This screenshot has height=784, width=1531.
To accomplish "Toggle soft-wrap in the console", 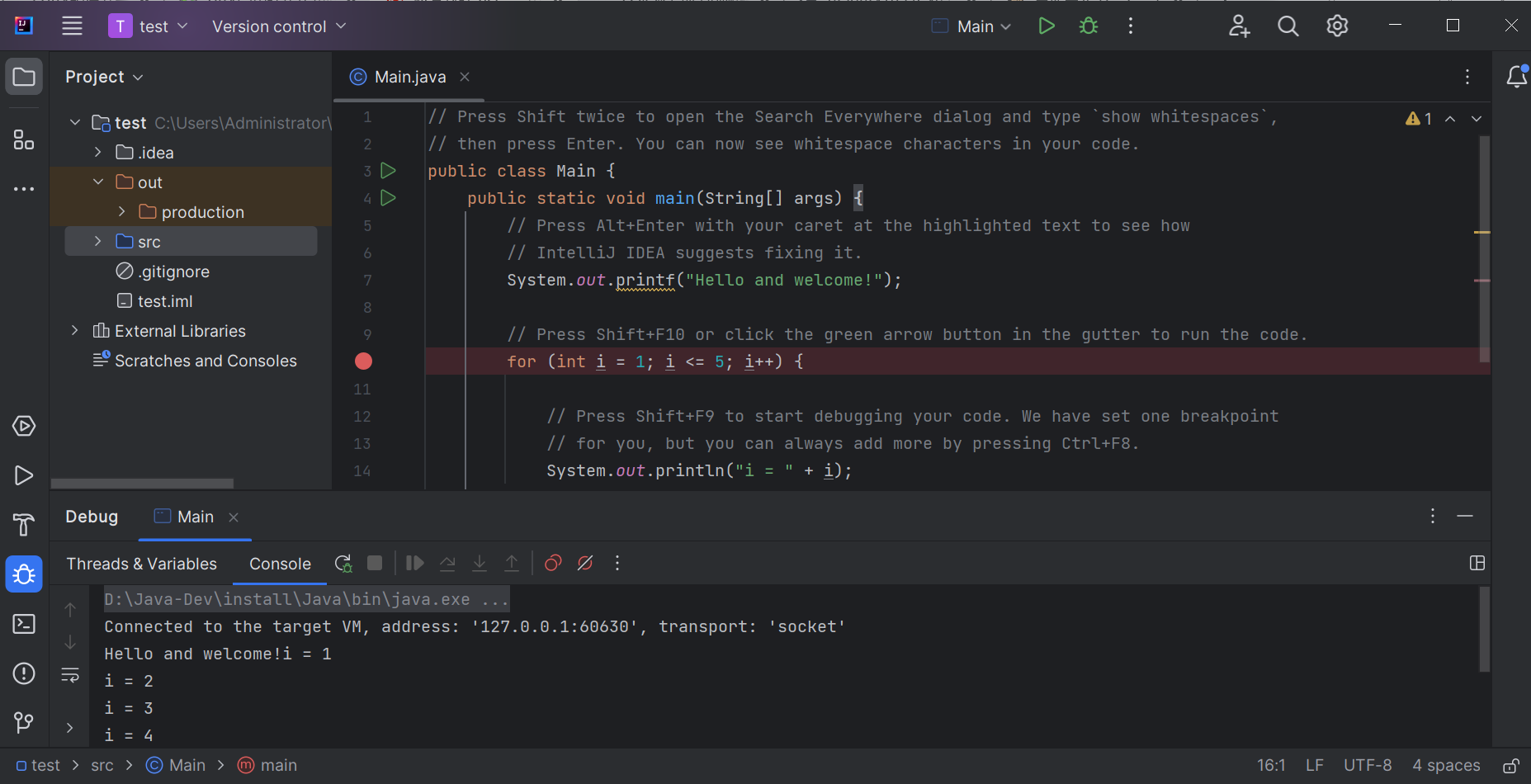I will pos(70,675).
